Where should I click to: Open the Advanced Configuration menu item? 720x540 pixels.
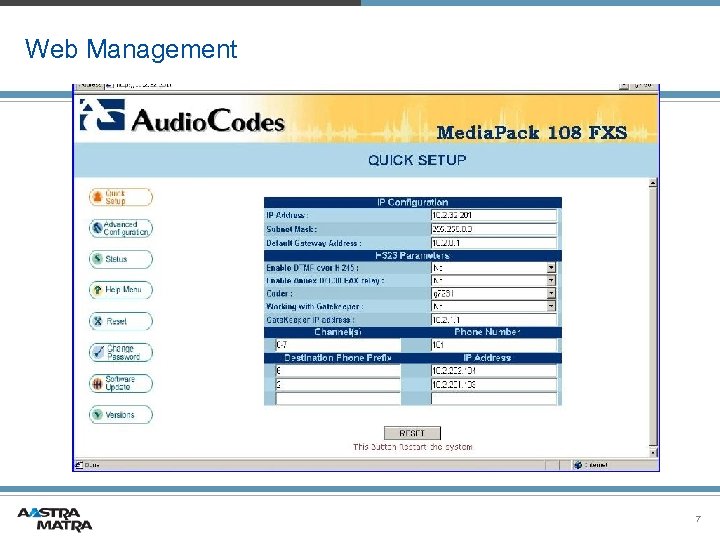tap(121, 228)
